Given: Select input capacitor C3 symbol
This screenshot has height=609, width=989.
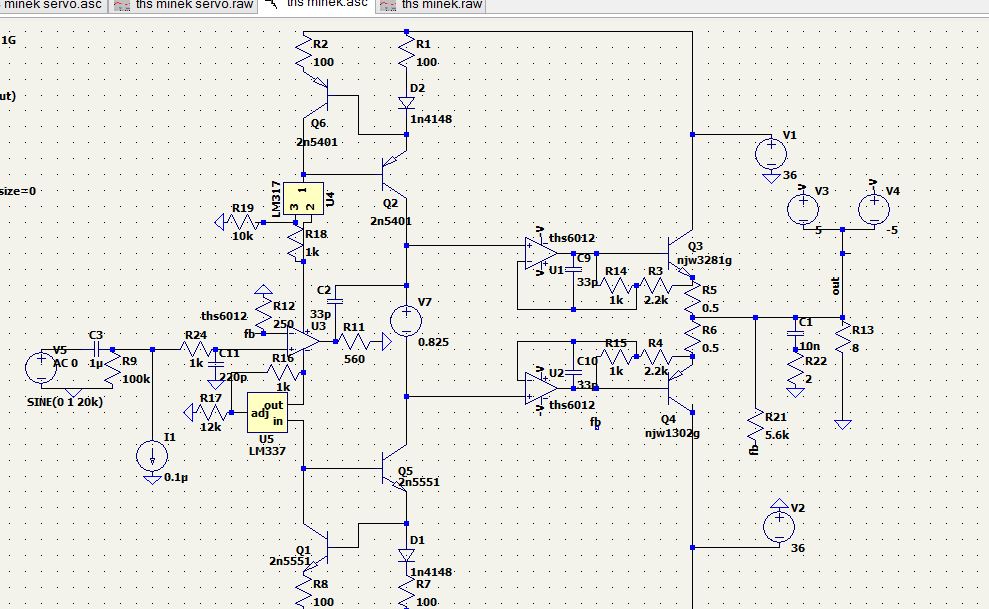Looking at the screenshot, I should (x=96, y=349).
